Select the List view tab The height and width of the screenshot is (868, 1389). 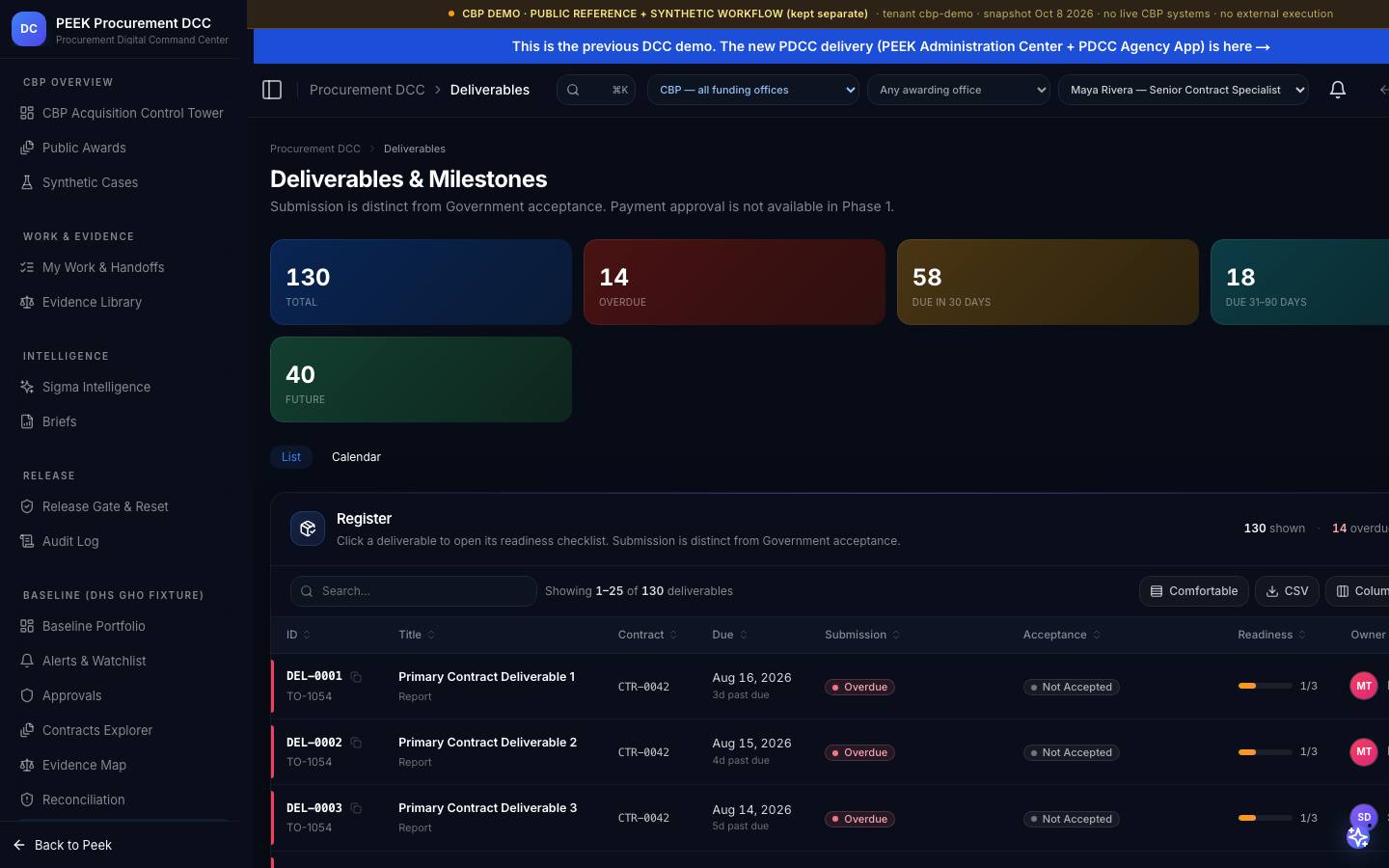coord(291,457)
